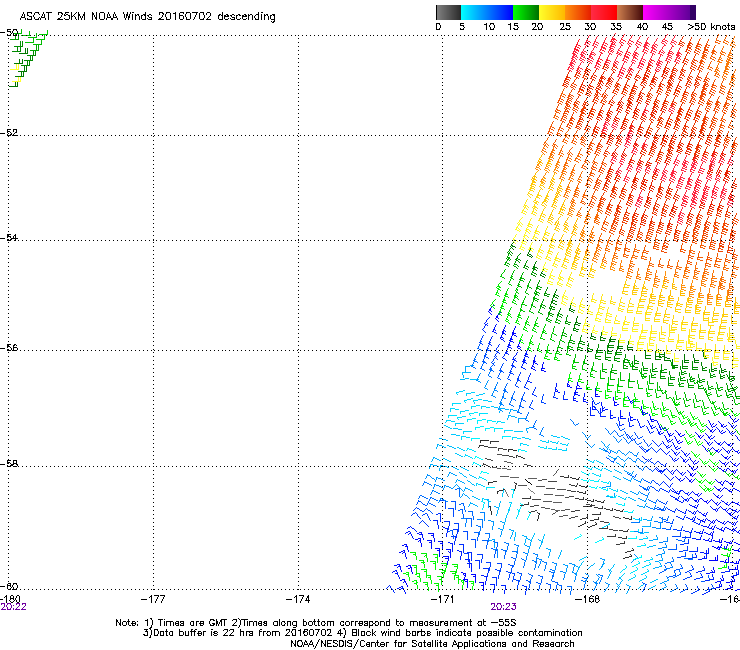Click the purple time stamp '20:23'

[x=503, y=607]
